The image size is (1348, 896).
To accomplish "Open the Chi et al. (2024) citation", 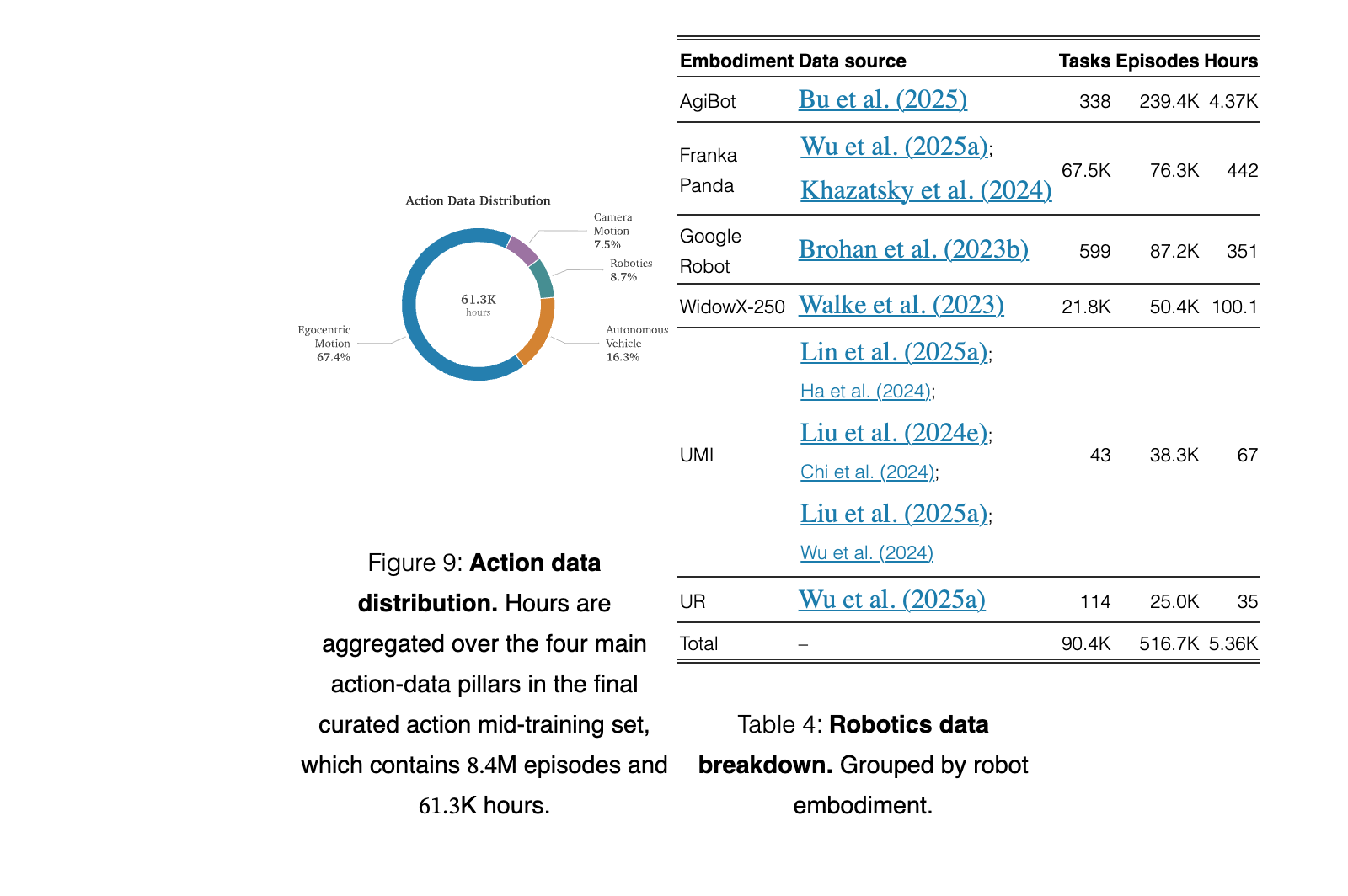I will (867, 472).
